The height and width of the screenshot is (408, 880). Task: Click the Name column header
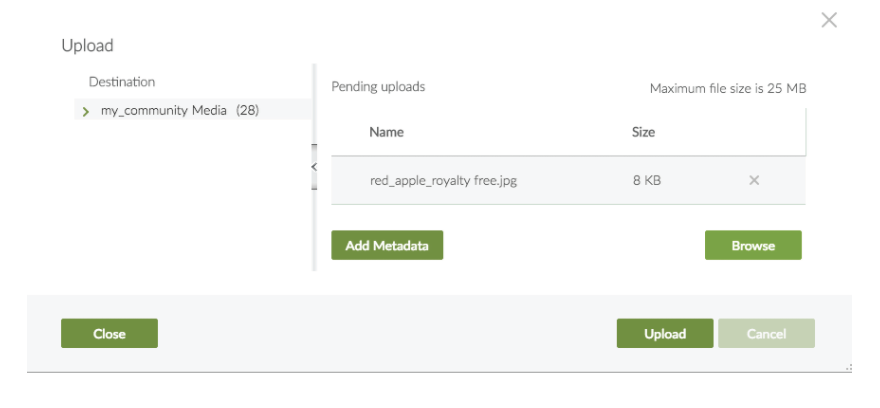coord(386,131)
